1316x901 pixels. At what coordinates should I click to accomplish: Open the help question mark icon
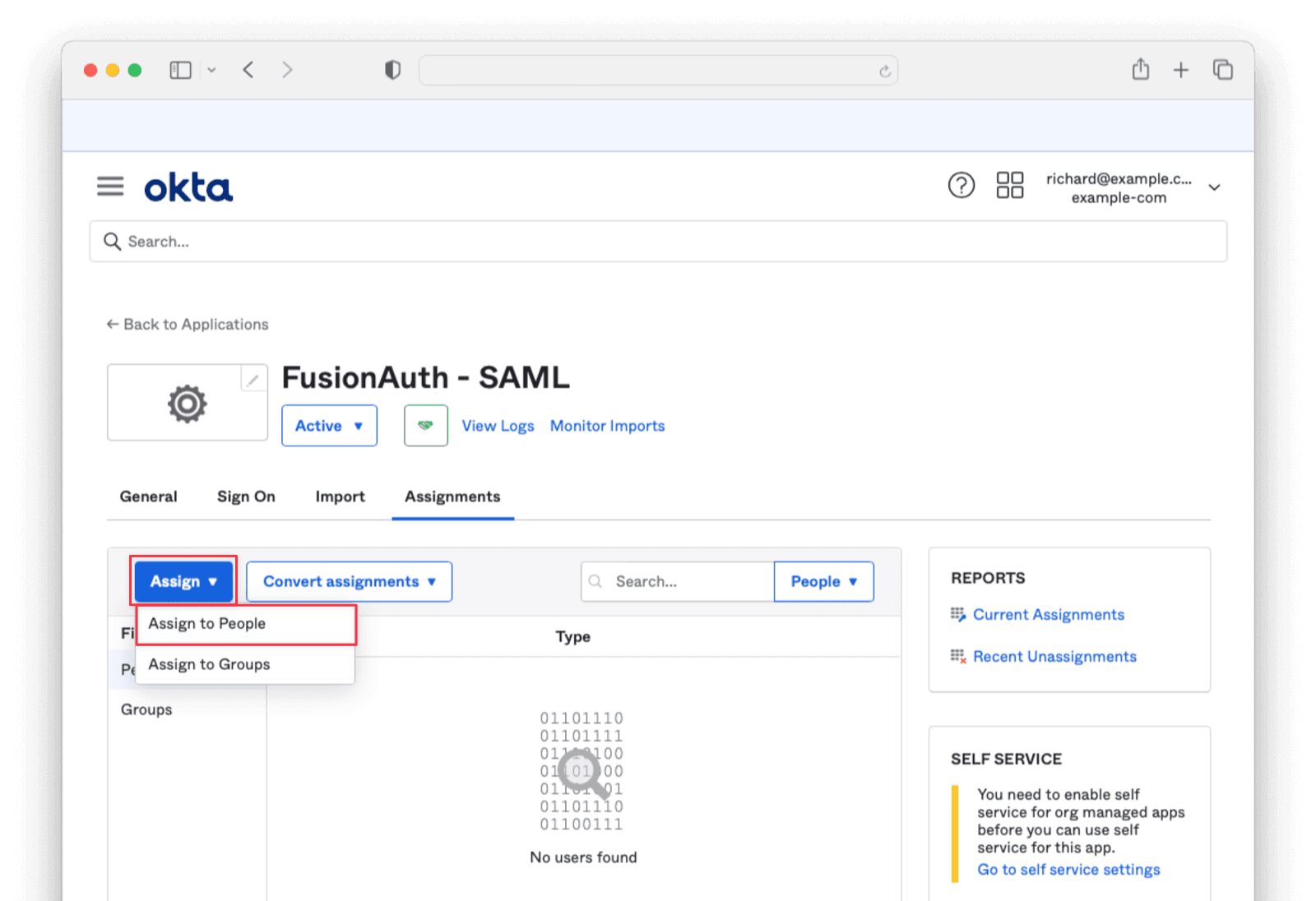tap(961, 186)
